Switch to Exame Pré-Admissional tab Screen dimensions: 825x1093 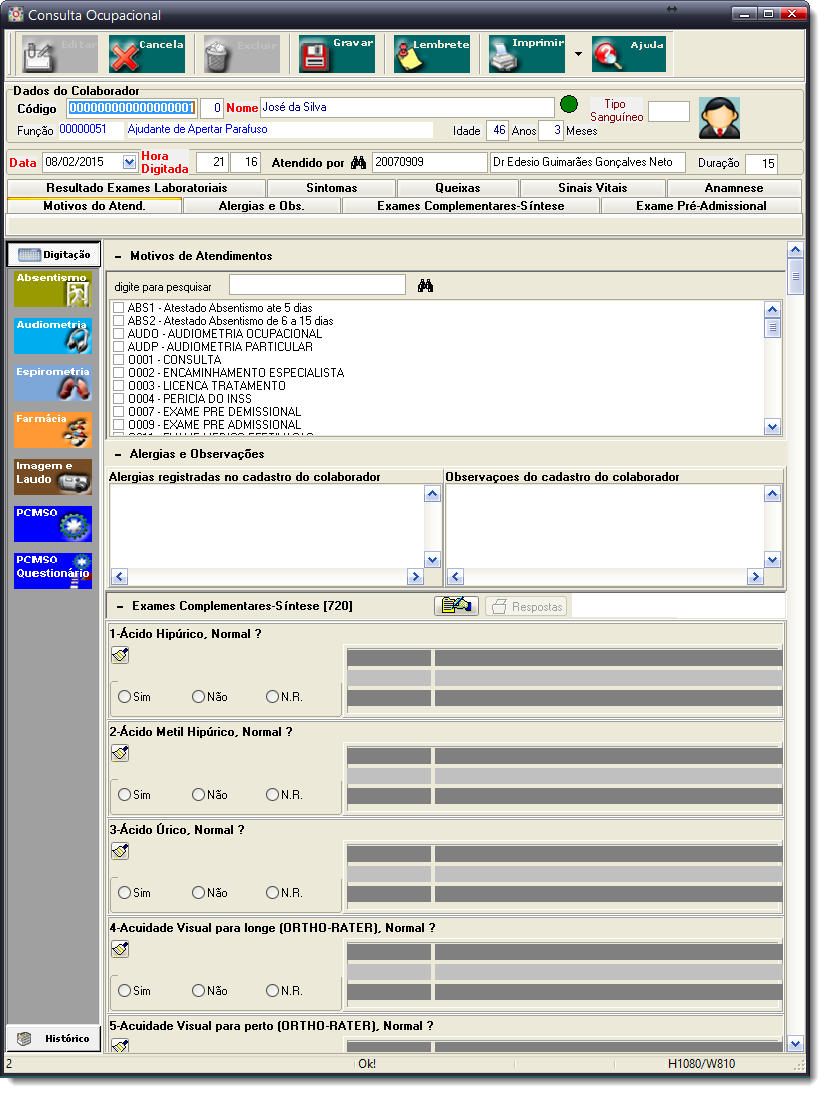701,206
